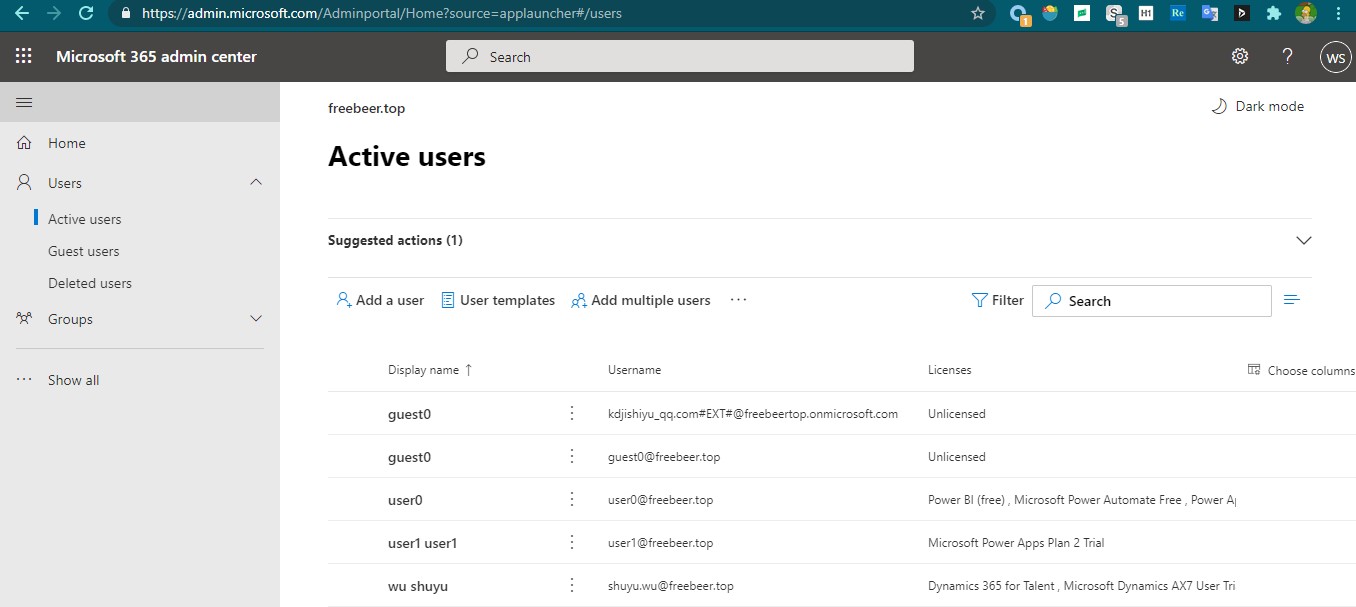The height and width of the screenshot is (607, 1356).
Task: Click the User templates document icon
Action: tap(448, 300)
